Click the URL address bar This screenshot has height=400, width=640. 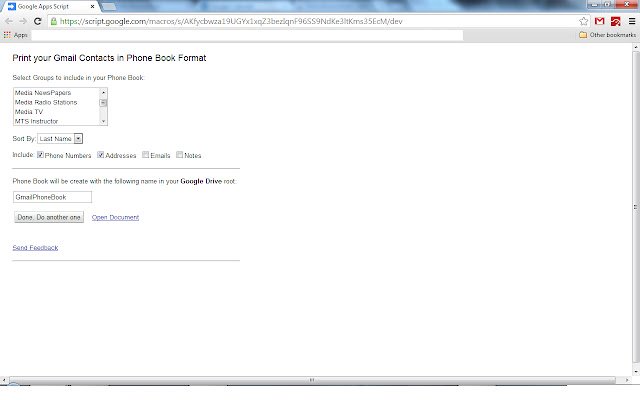point(312,21)
